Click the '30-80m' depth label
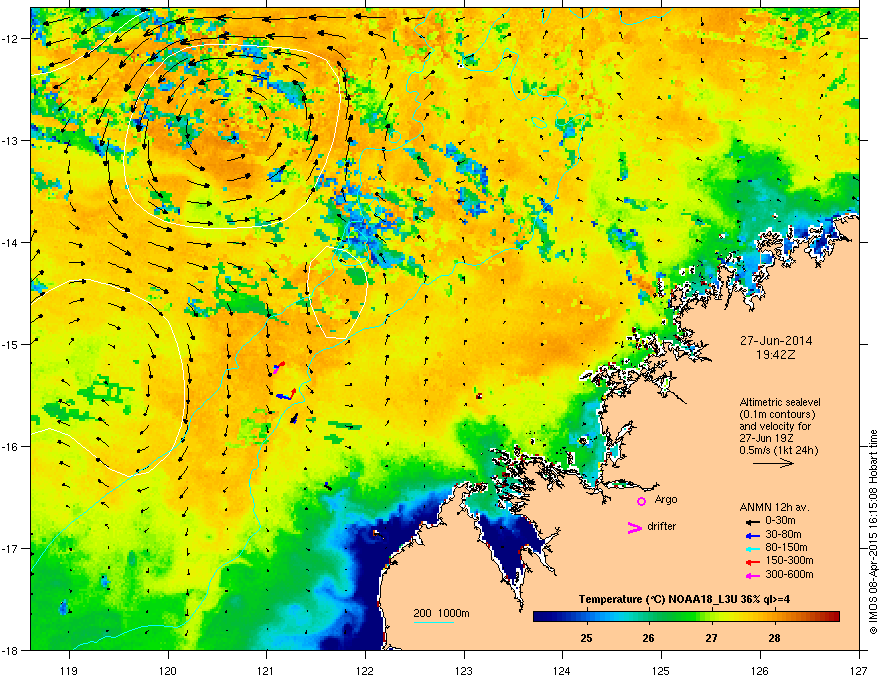The width and height of the screenshot is (880, 680). coord(783,534)
